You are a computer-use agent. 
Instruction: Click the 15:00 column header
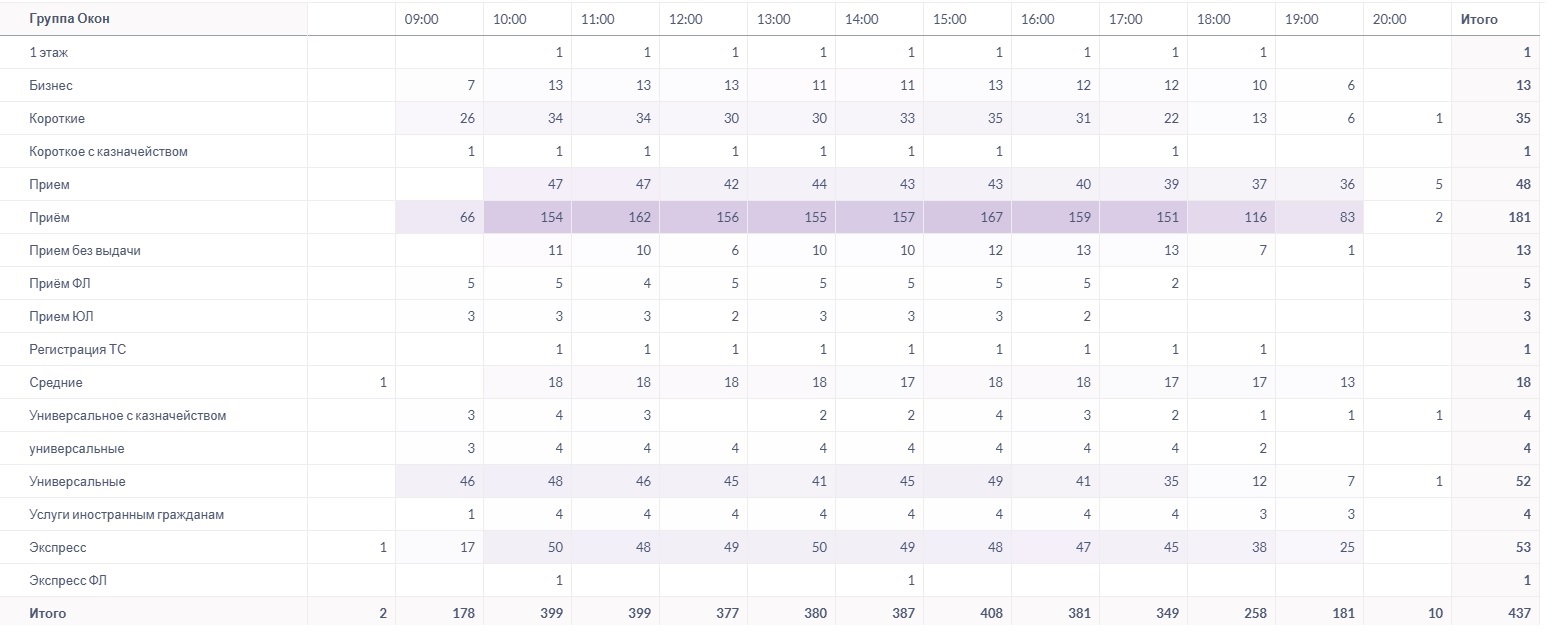click(x=949, y=19)
